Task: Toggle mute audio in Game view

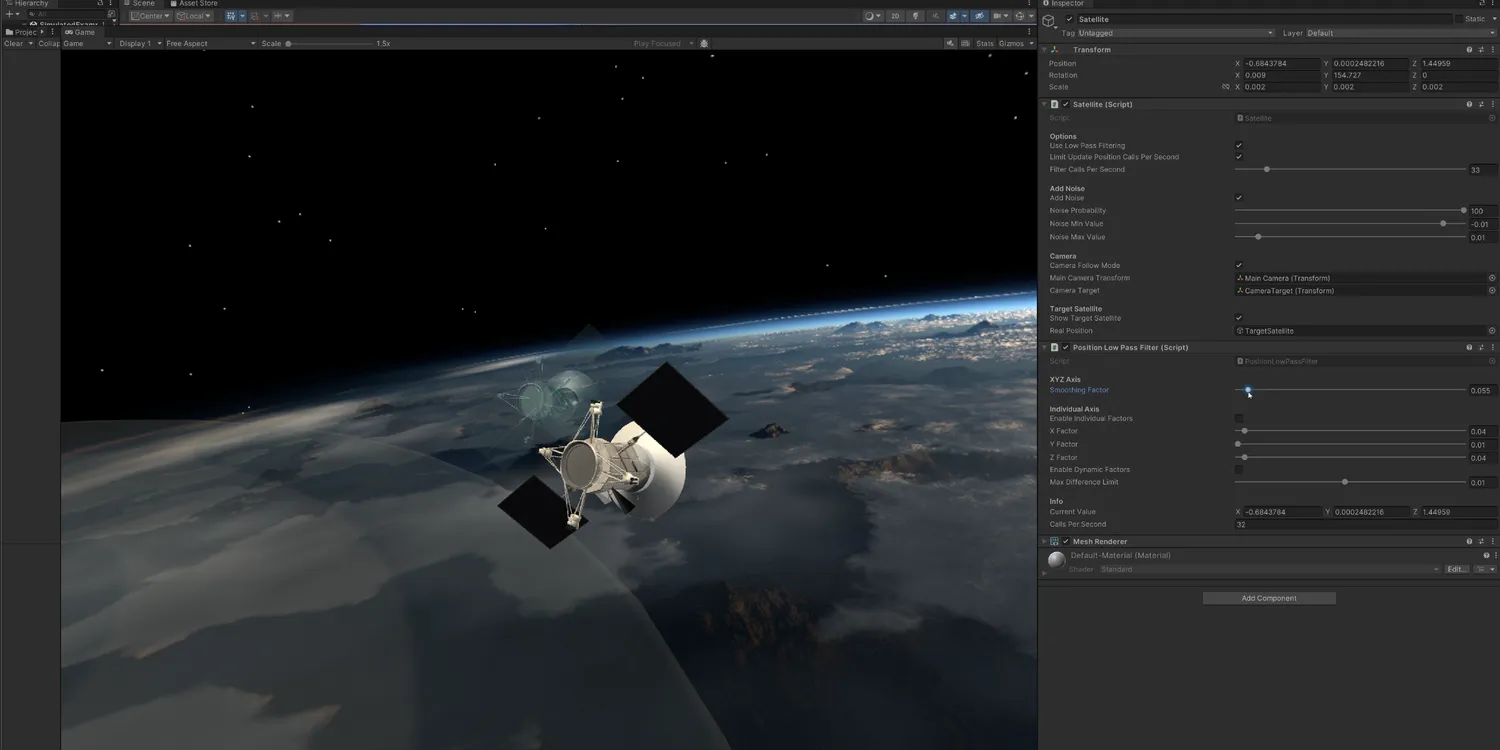Action: pyautogui.click(x=950, y=43)
